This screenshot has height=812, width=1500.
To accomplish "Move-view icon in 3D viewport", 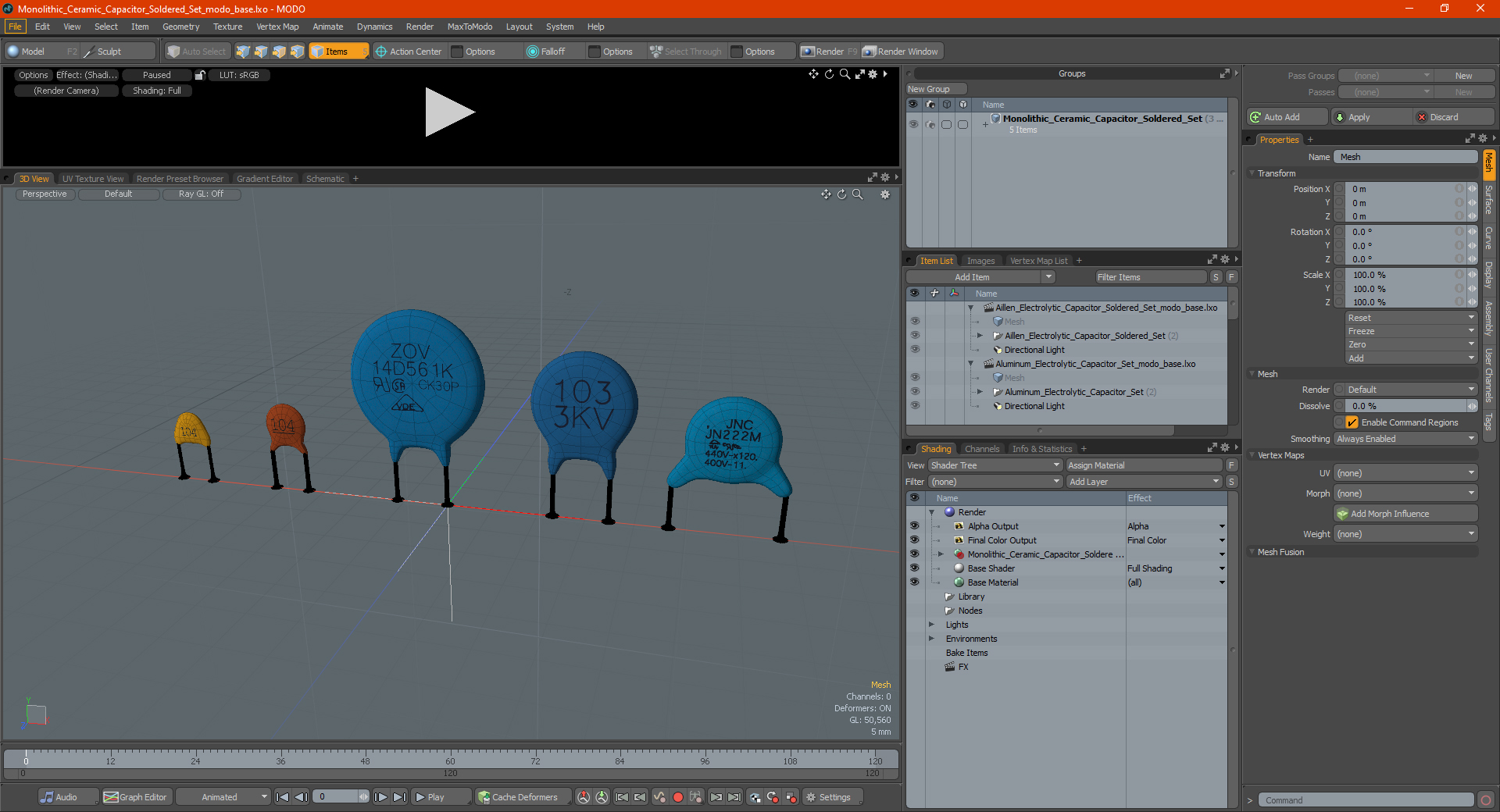I will pos(826,194).
